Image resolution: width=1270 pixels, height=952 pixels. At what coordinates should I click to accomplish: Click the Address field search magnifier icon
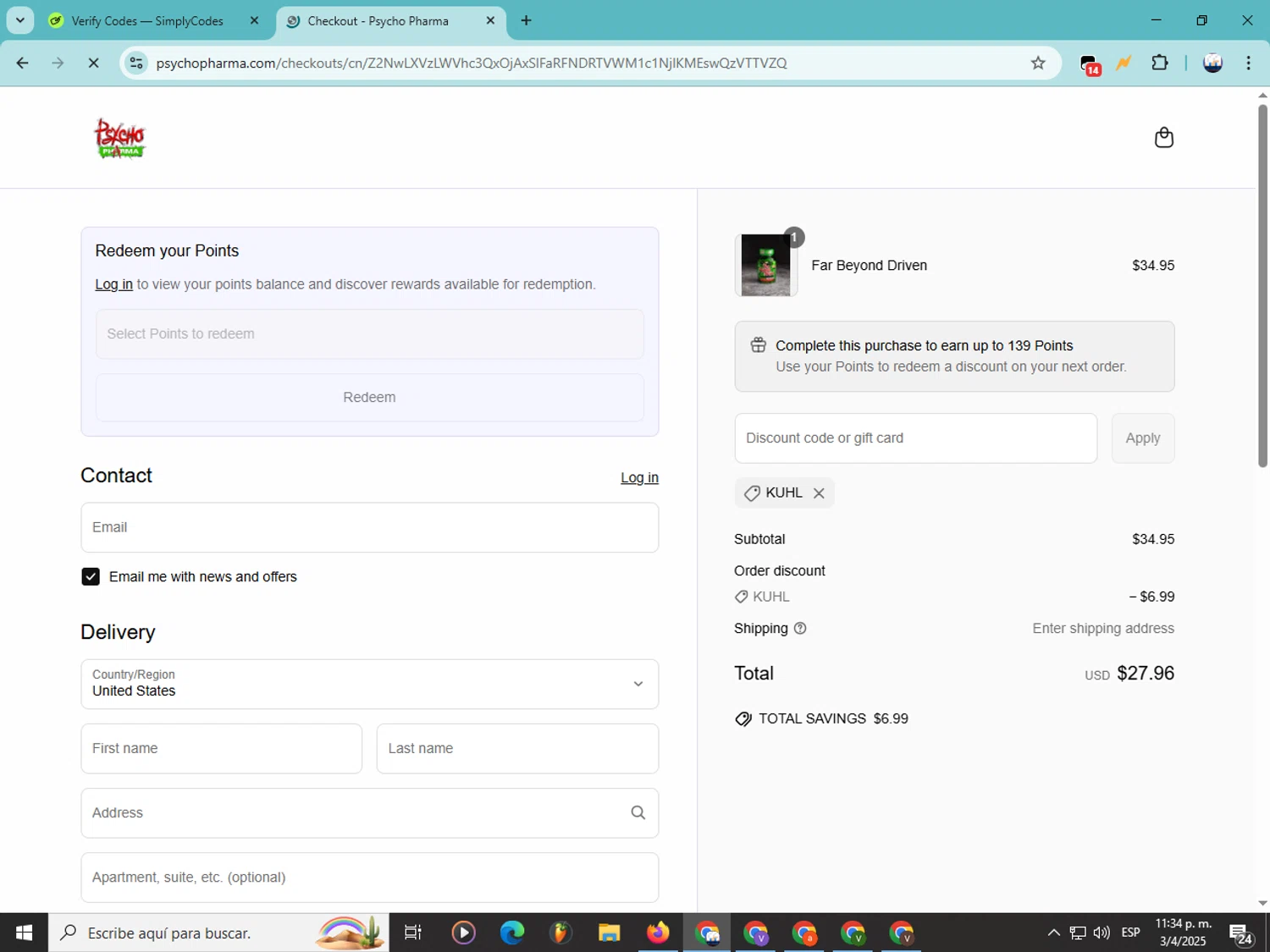coord(638,812)
